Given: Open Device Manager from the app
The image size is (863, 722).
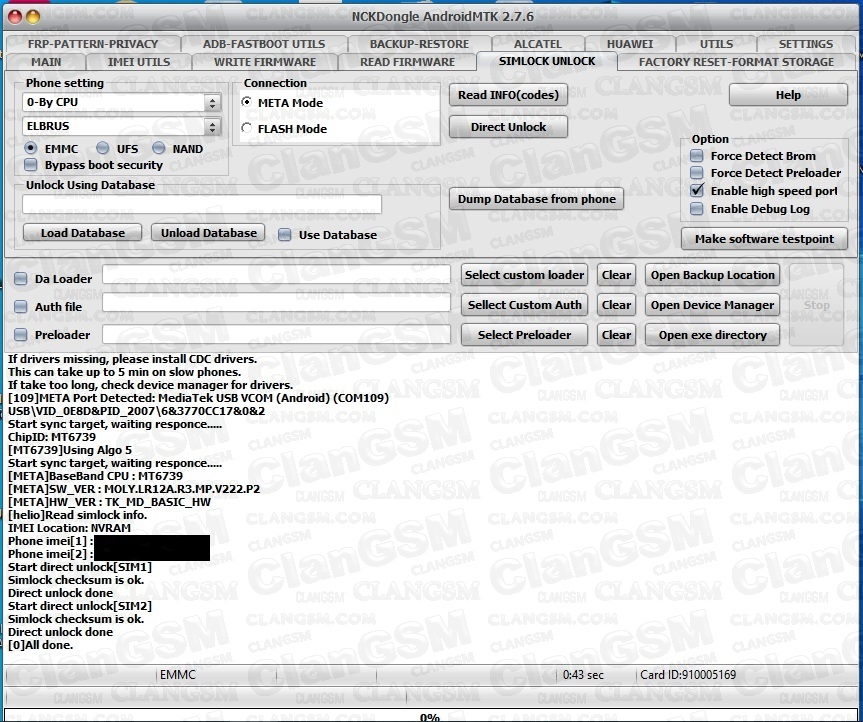Looking at the screenshot, I should 712,305.
